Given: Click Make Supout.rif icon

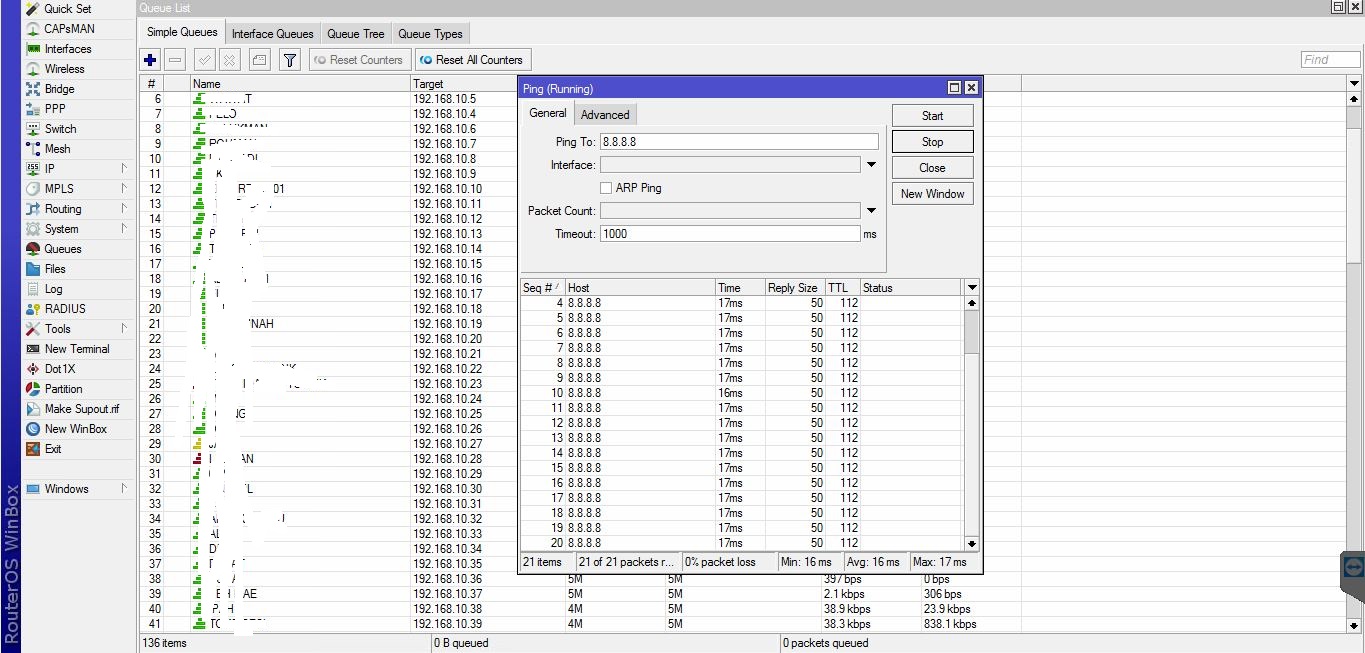Looking at the screenshot, I should coord(33,409).
